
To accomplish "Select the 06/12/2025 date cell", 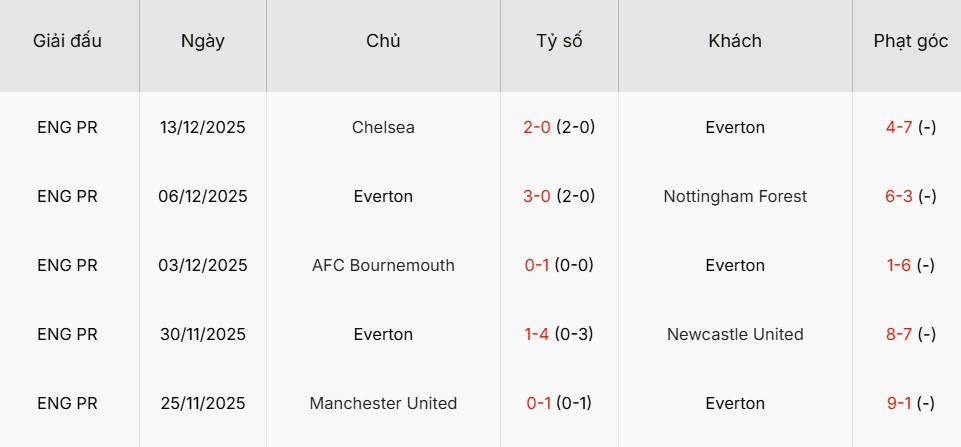I will click(x=203, y=196).
